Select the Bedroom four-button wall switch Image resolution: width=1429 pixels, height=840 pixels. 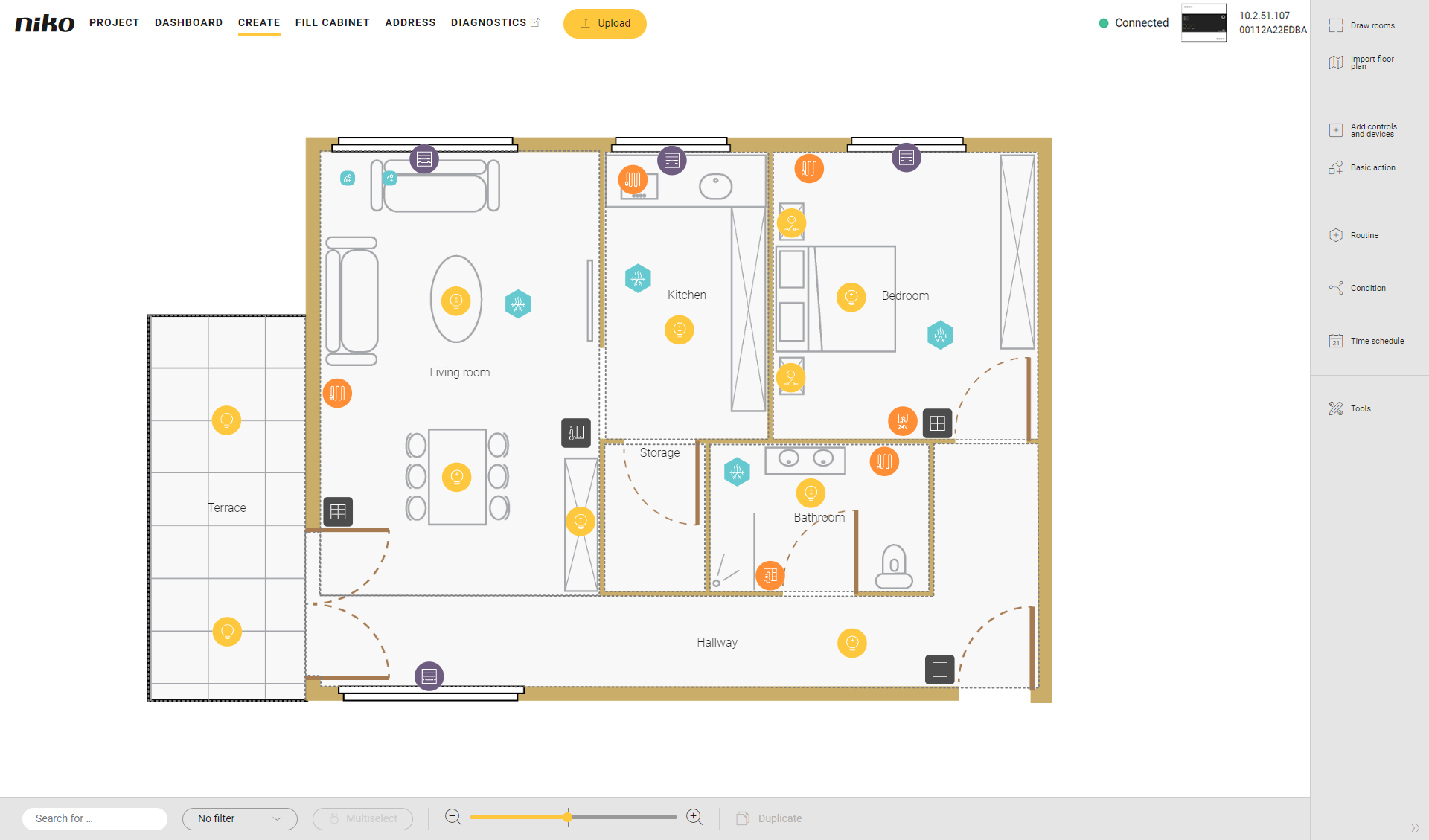(937, 423)
